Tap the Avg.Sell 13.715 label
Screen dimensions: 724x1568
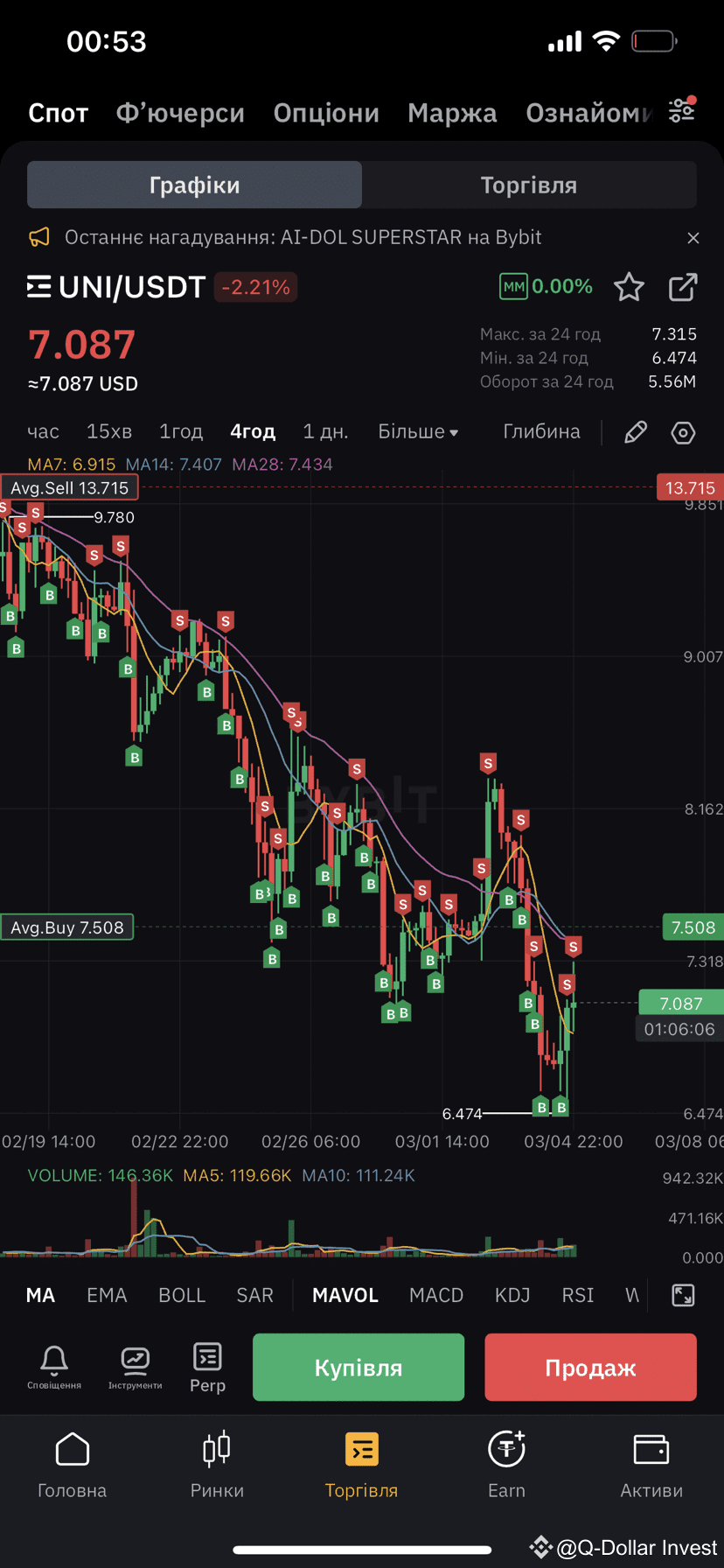click(70, 487)
